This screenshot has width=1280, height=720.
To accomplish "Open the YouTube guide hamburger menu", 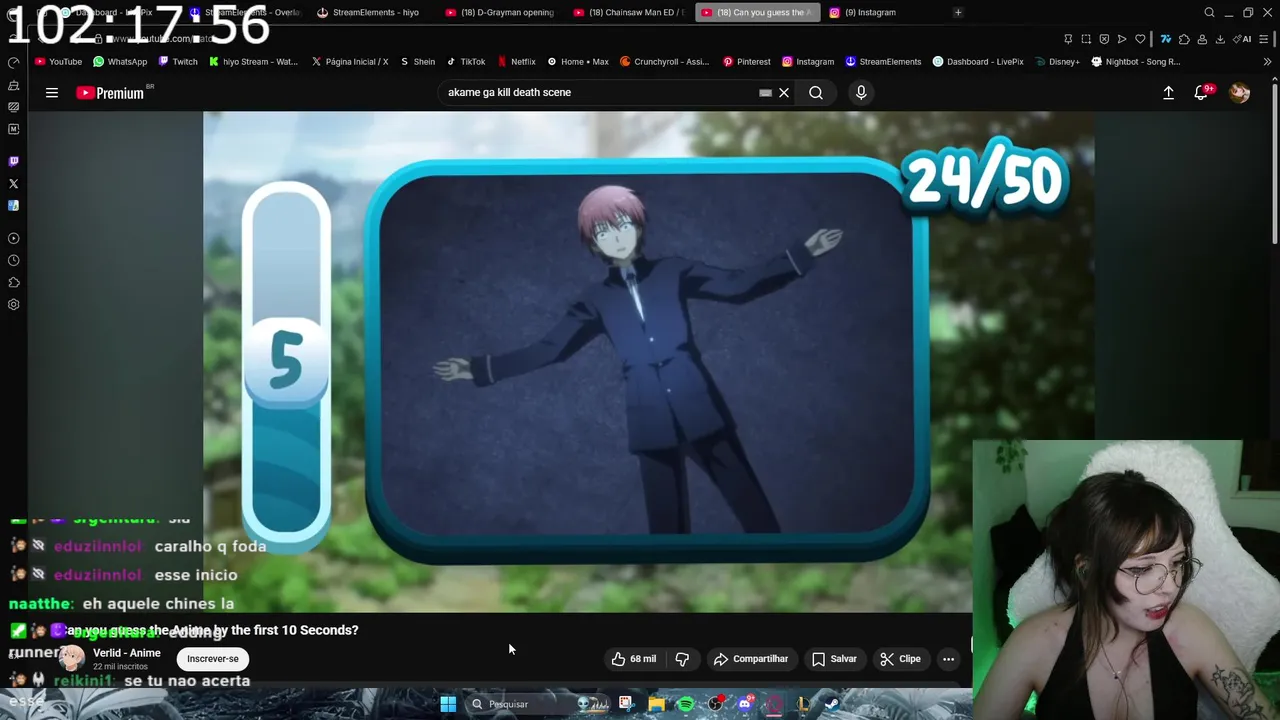I will pyautogui.click(x=52, y=93).
